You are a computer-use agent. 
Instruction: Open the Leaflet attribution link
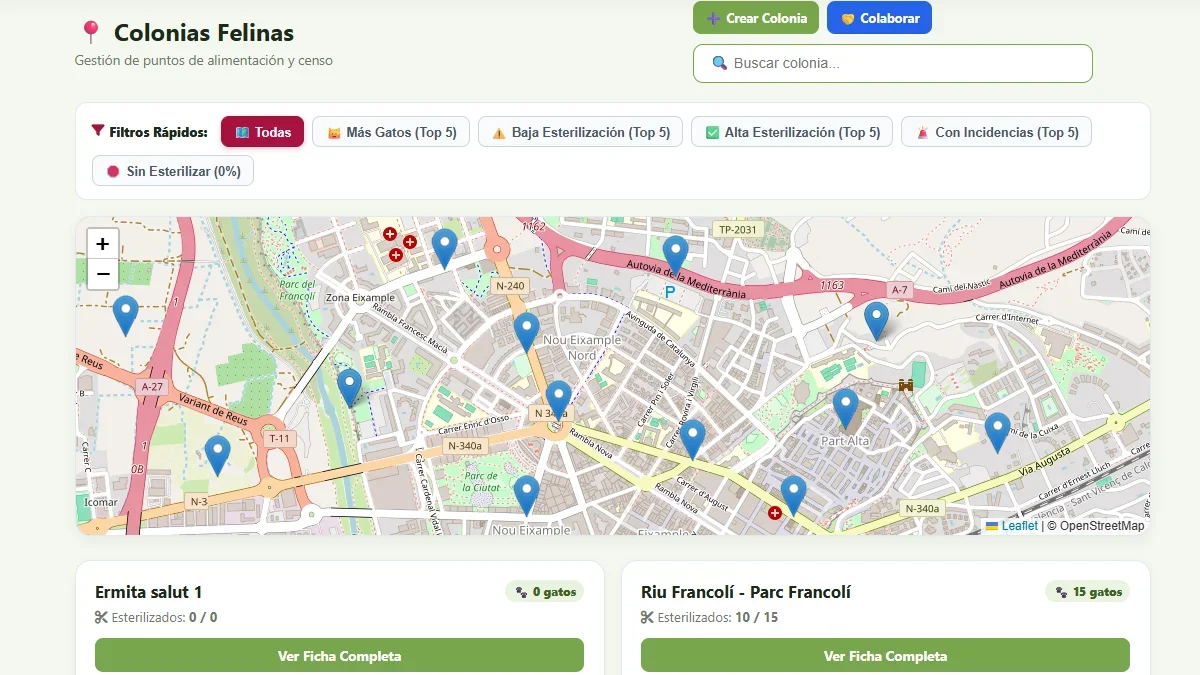[1012, 526]
